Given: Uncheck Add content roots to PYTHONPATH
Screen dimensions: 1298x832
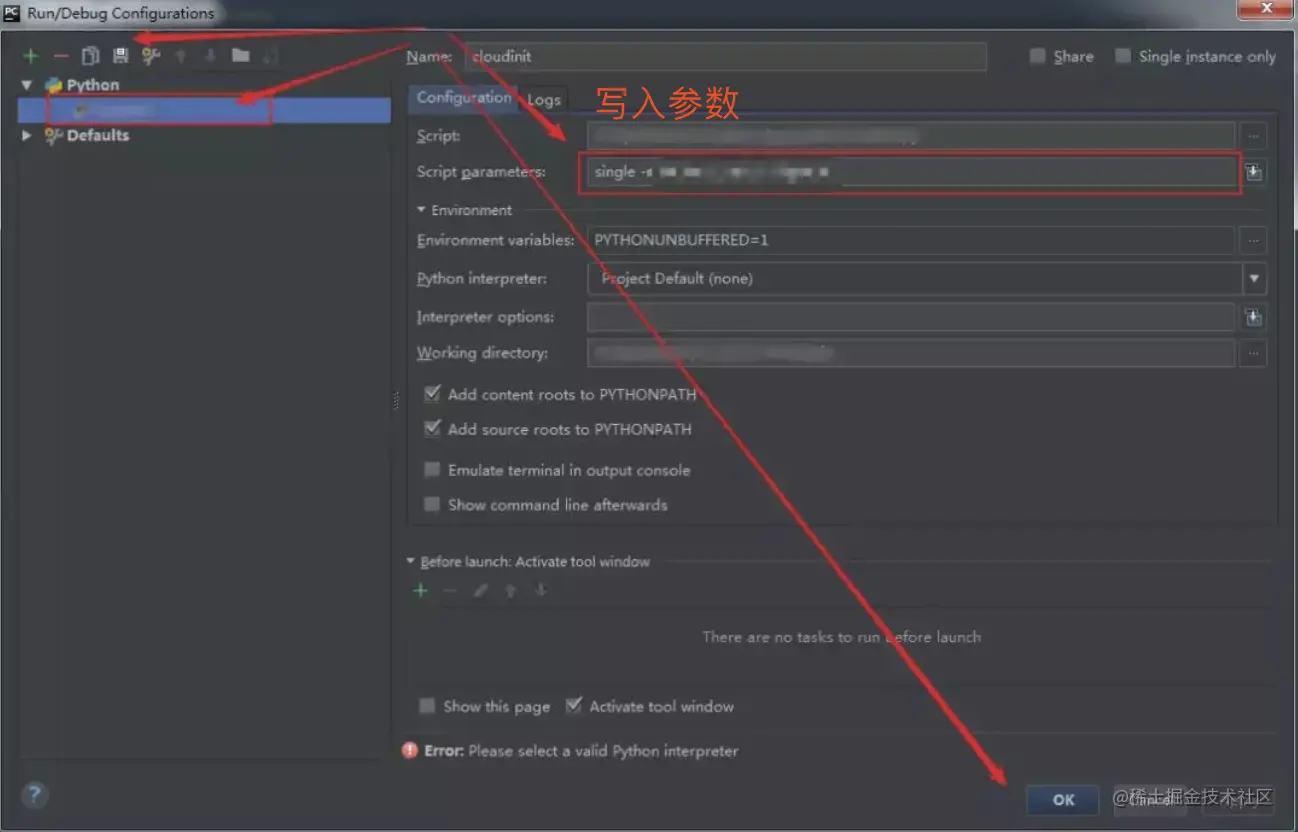Looking at the screenshot, I should click(x=432, y=394).
